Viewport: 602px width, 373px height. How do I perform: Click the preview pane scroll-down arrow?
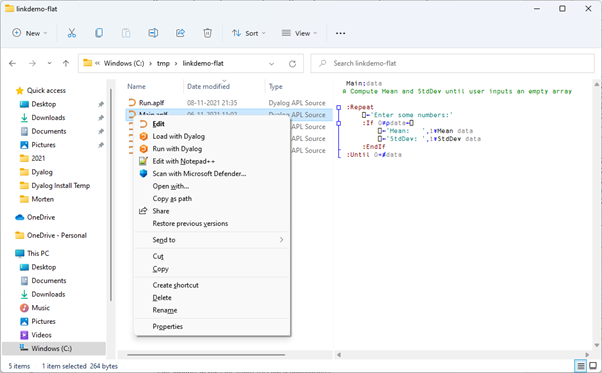[x=597, y=345]
